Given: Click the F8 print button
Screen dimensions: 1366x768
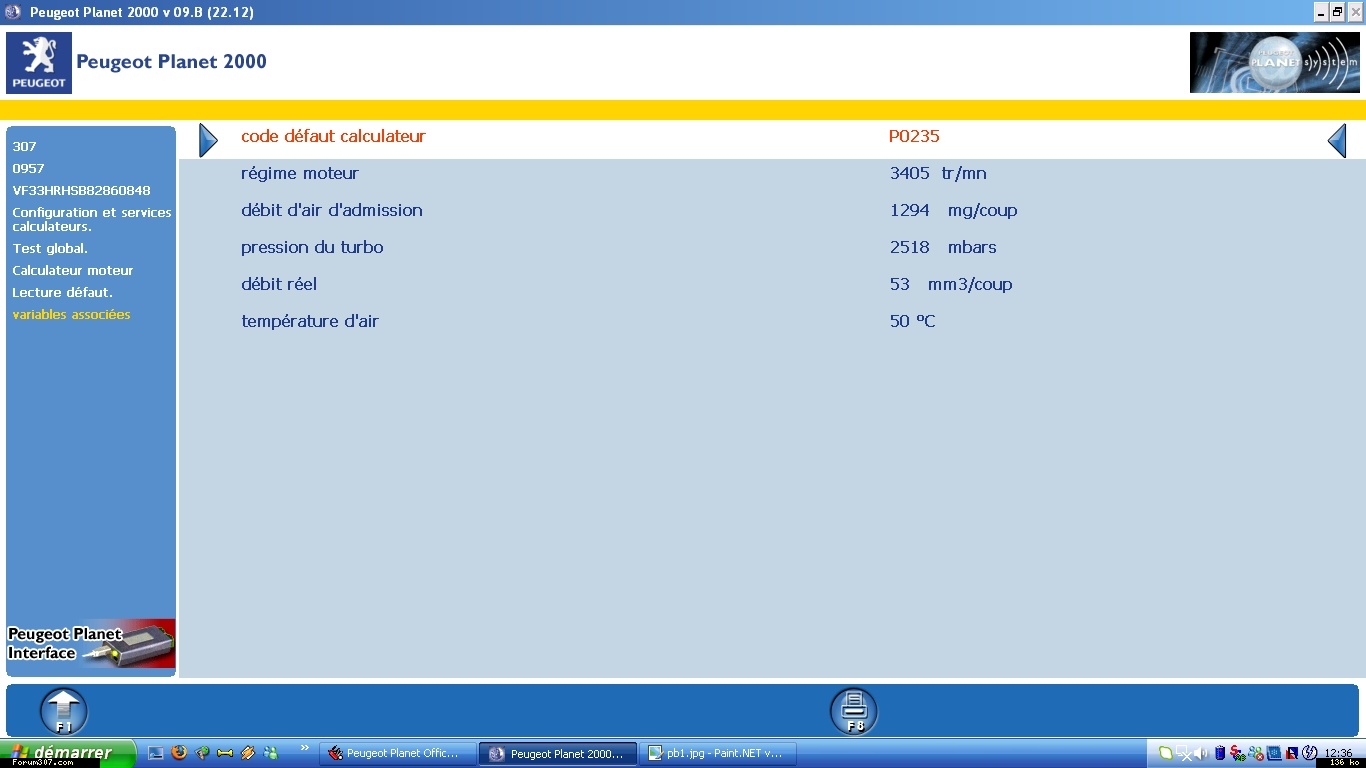Looking at the screenshot, I should pos(853,712).
